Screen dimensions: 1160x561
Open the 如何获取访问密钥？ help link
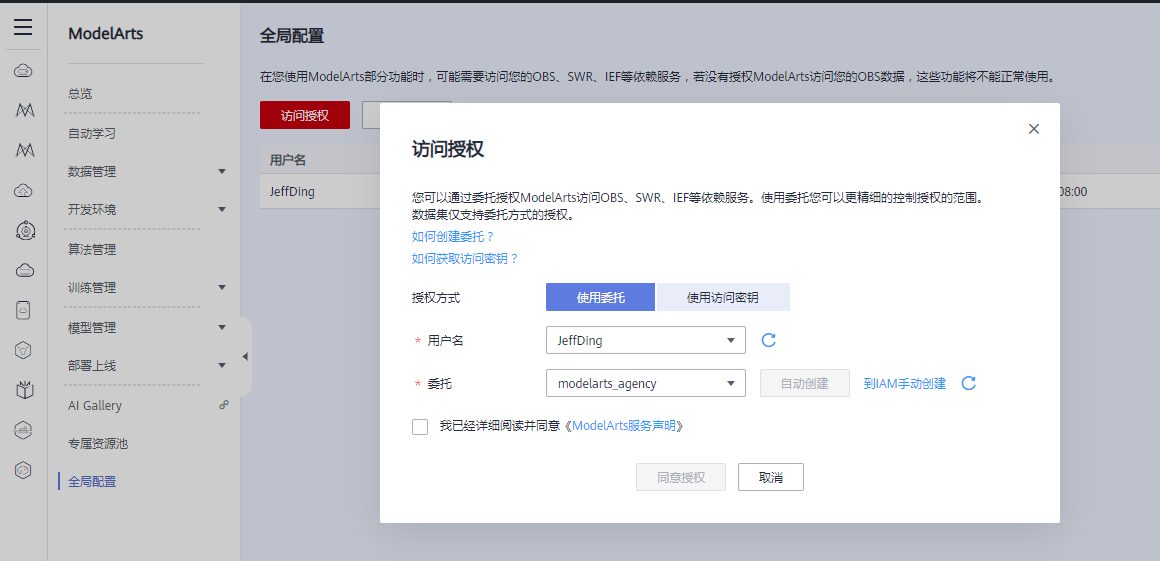[x=465, y=259]
